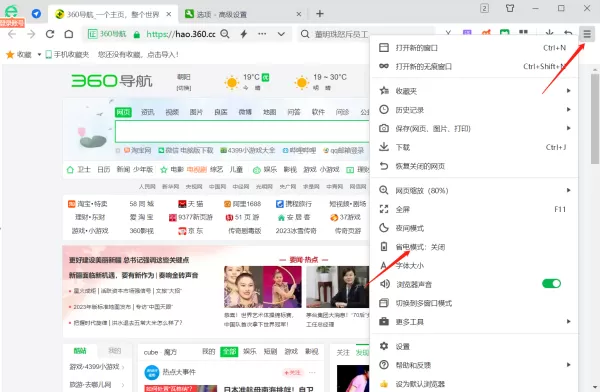Expand 保存(网页、图片、打印) submenu

point(474,129)
